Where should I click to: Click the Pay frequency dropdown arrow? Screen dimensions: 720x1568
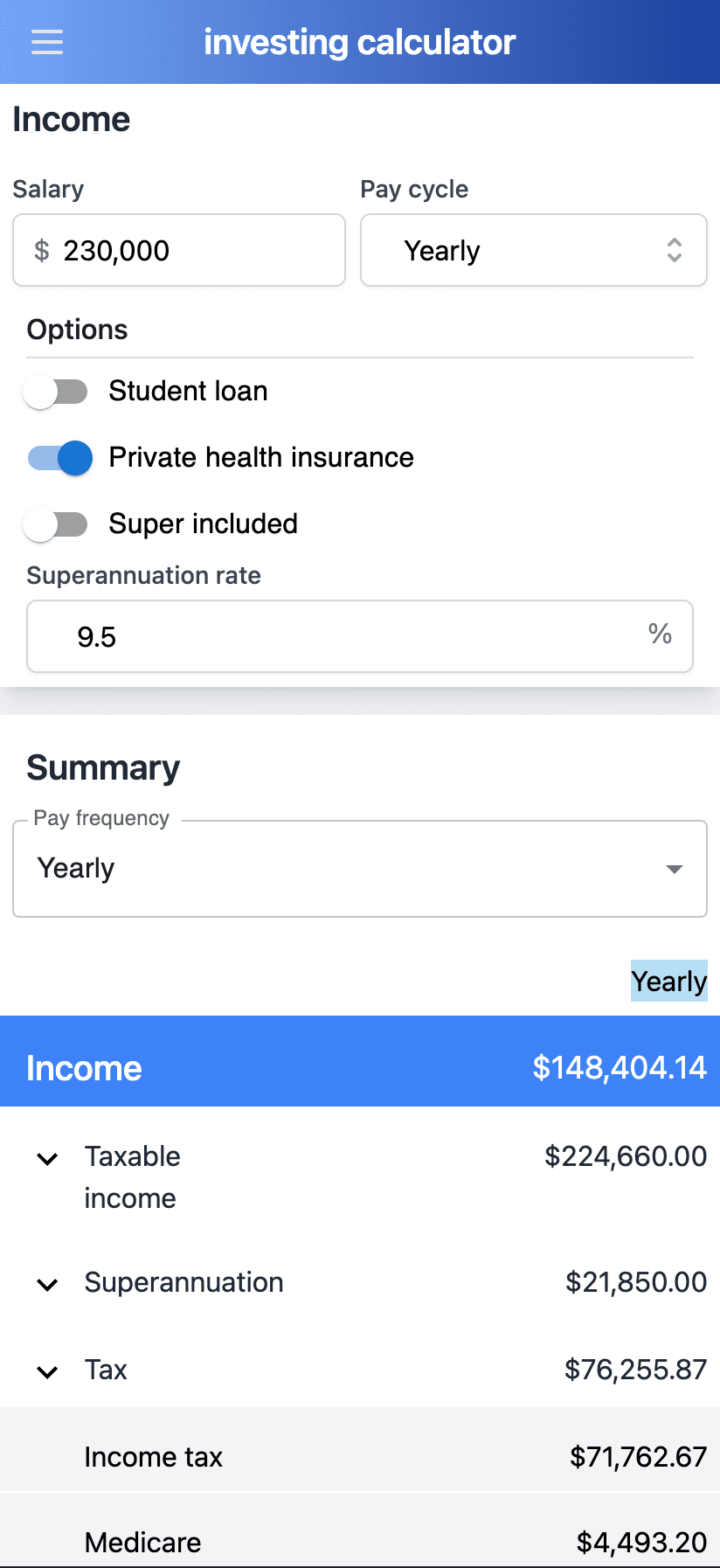click(674, 869)
